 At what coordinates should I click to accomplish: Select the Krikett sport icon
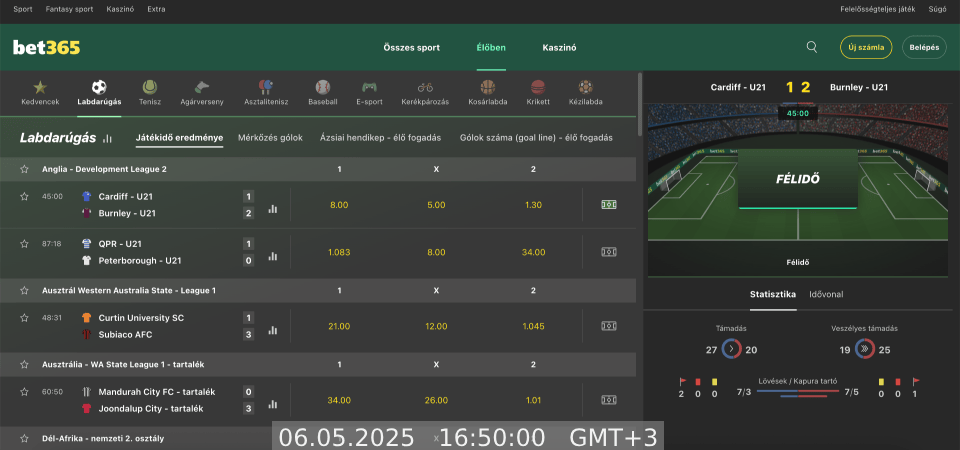[x=538, y=87]
